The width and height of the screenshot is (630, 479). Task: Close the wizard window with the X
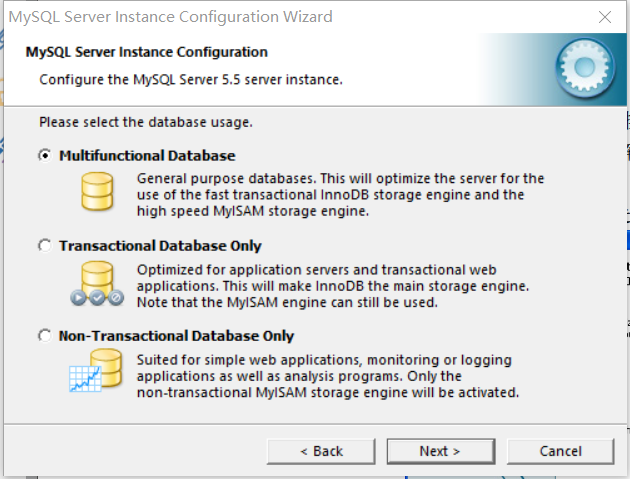point(605,17)
